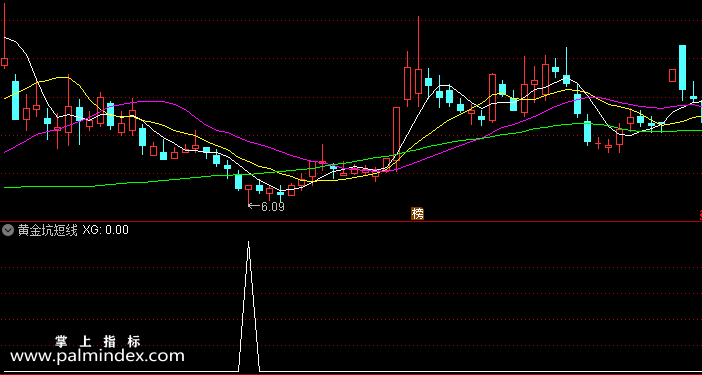
Task: Open the www.palmindex.com watermark link
Action: pyautogui.click(x=97, y=356)
